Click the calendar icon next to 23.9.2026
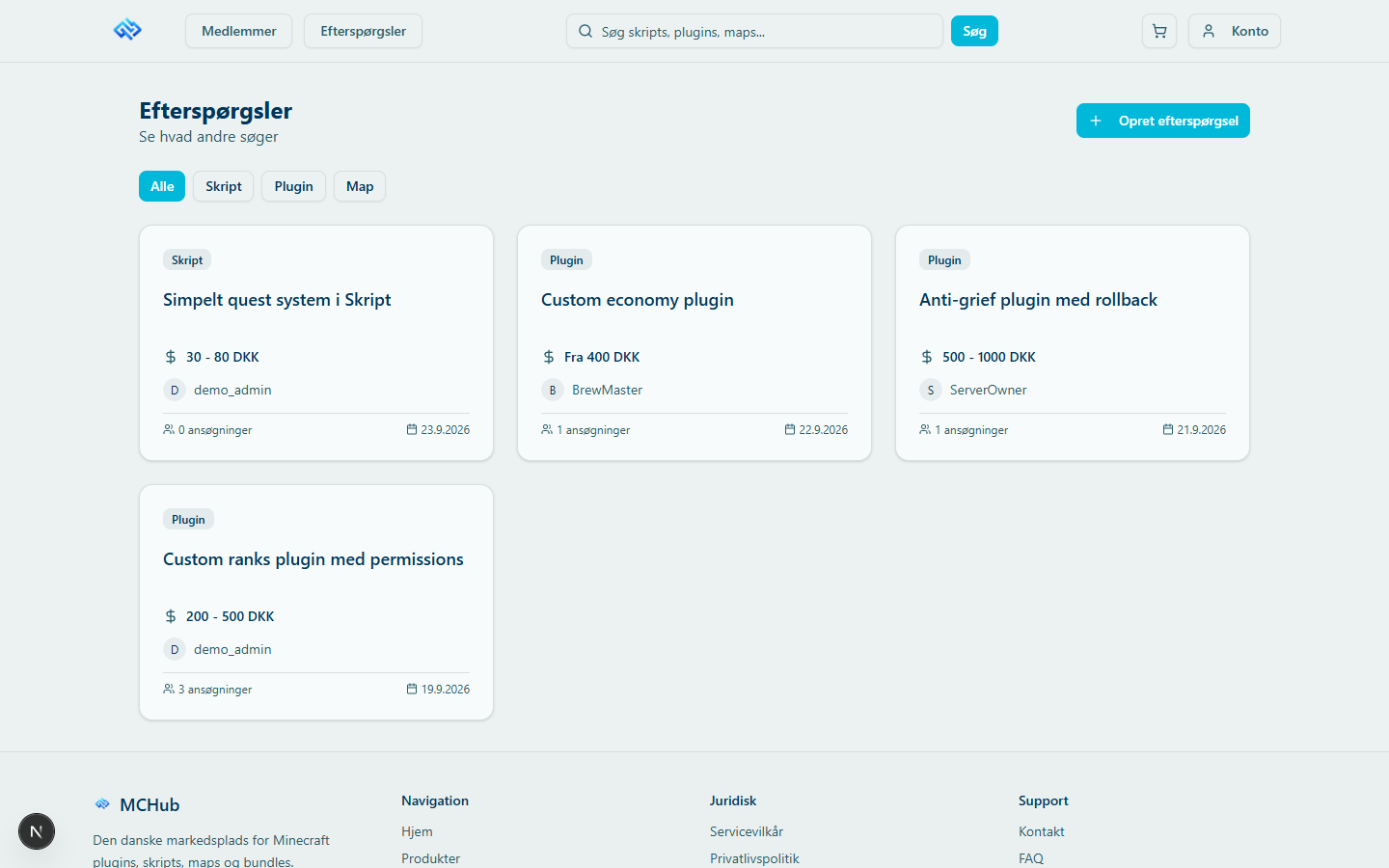This screenshot has height=868, width=1389. click(x=412, y=429)
